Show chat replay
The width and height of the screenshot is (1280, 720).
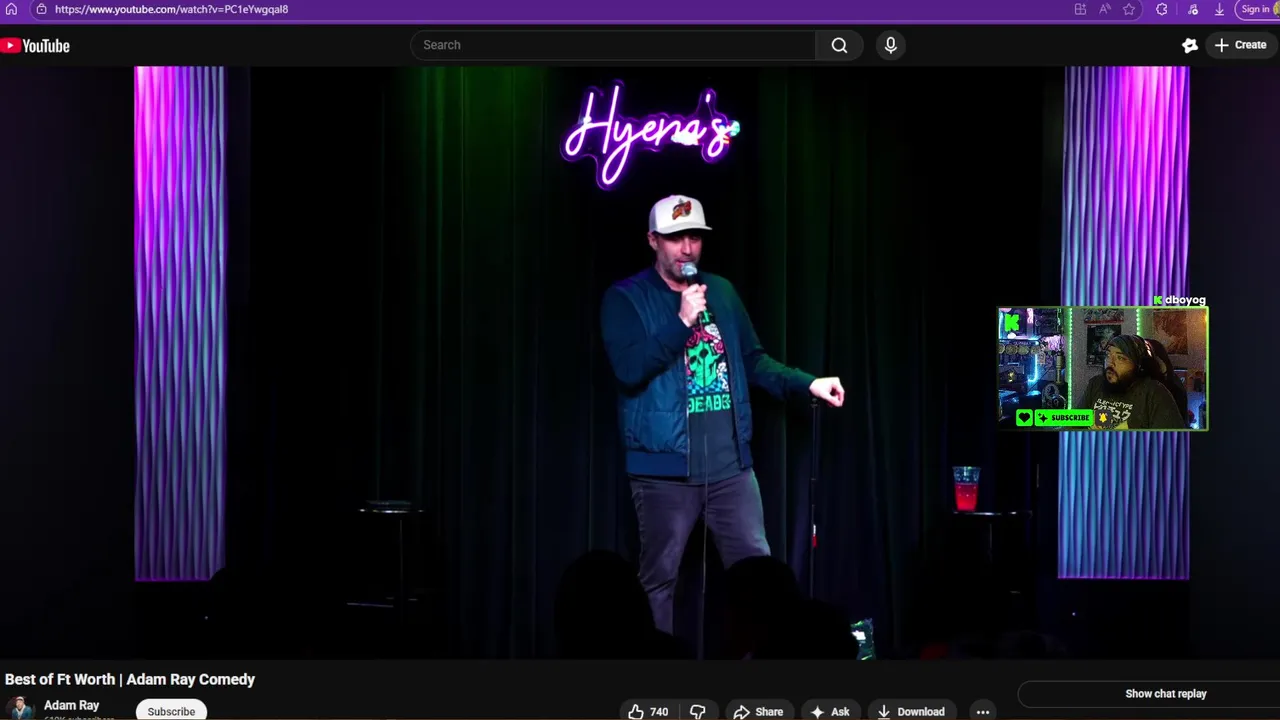[1148, 694]
